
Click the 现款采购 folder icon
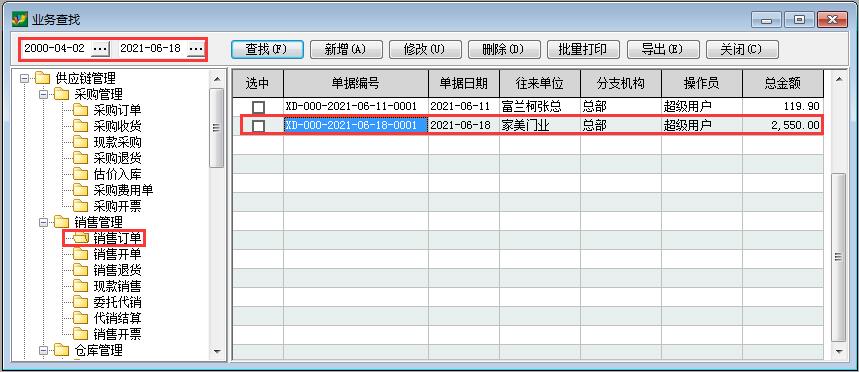pos(81,142)
